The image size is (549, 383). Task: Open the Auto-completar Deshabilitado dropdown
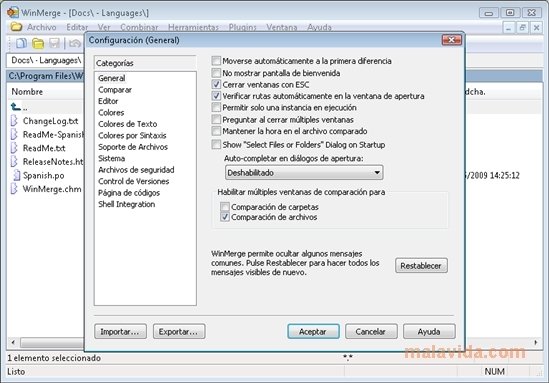304,173
